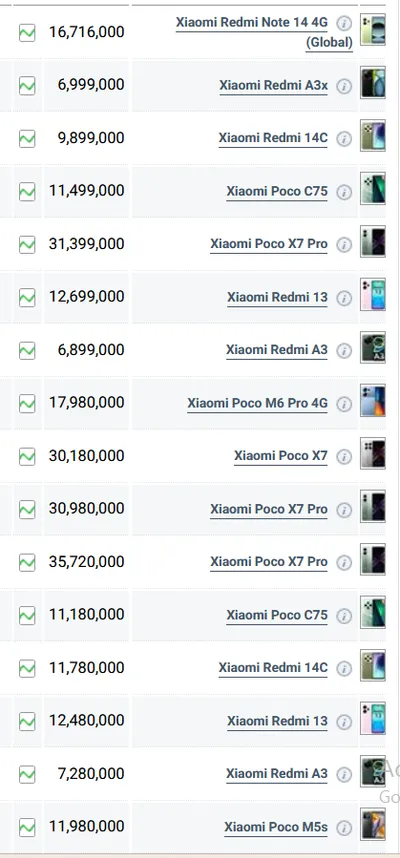This screenshot has height=858, width=400.
Task: Open info icon for Xiaomi Poco M5s
Action: pos(344,827)
